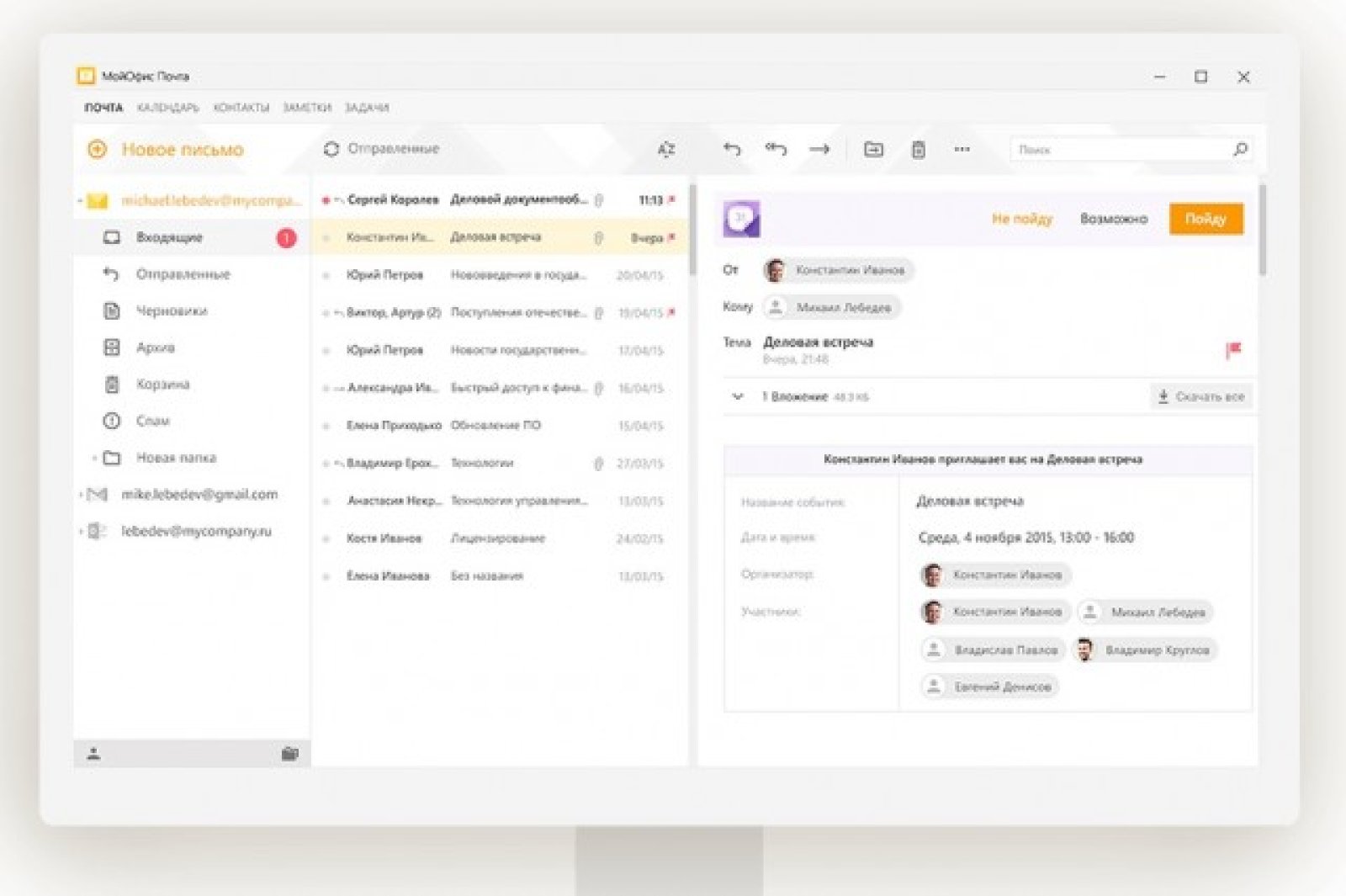1346x896 pixels.
Task: Click the A-Z sort icon
Action: tap(665, 150)
